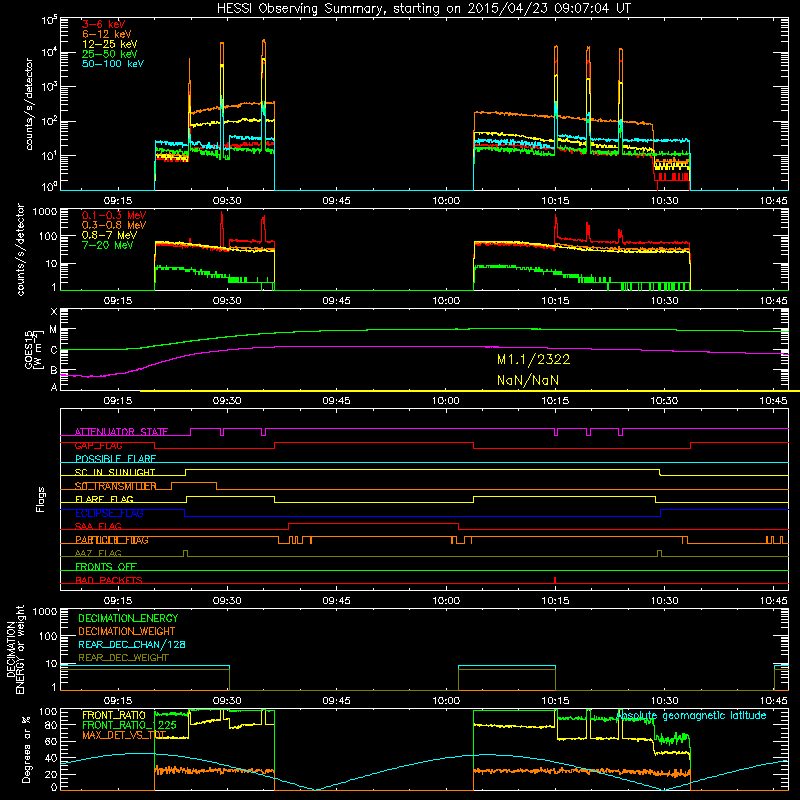Click the DECIMATION_WEIGHT legend label
The height and width of the screenshot is (800, 800).
click(x=127, y=632)
